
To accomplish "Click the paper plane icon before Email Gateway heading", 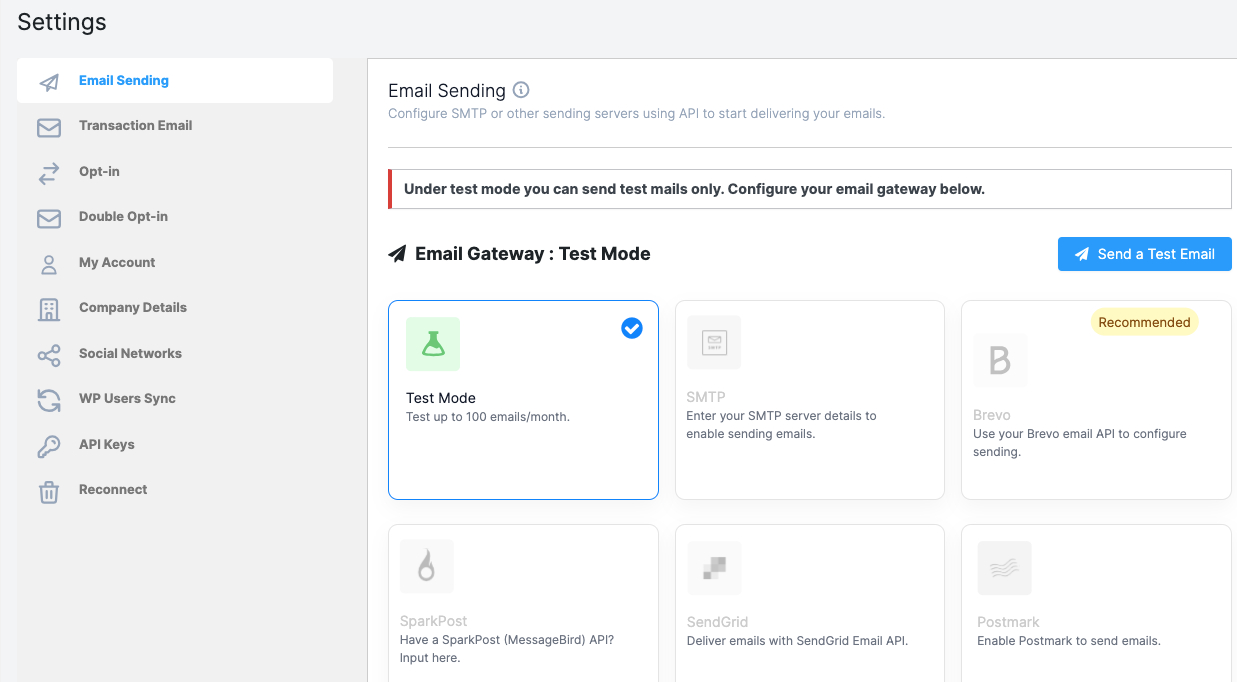I will tap(397, 254).
